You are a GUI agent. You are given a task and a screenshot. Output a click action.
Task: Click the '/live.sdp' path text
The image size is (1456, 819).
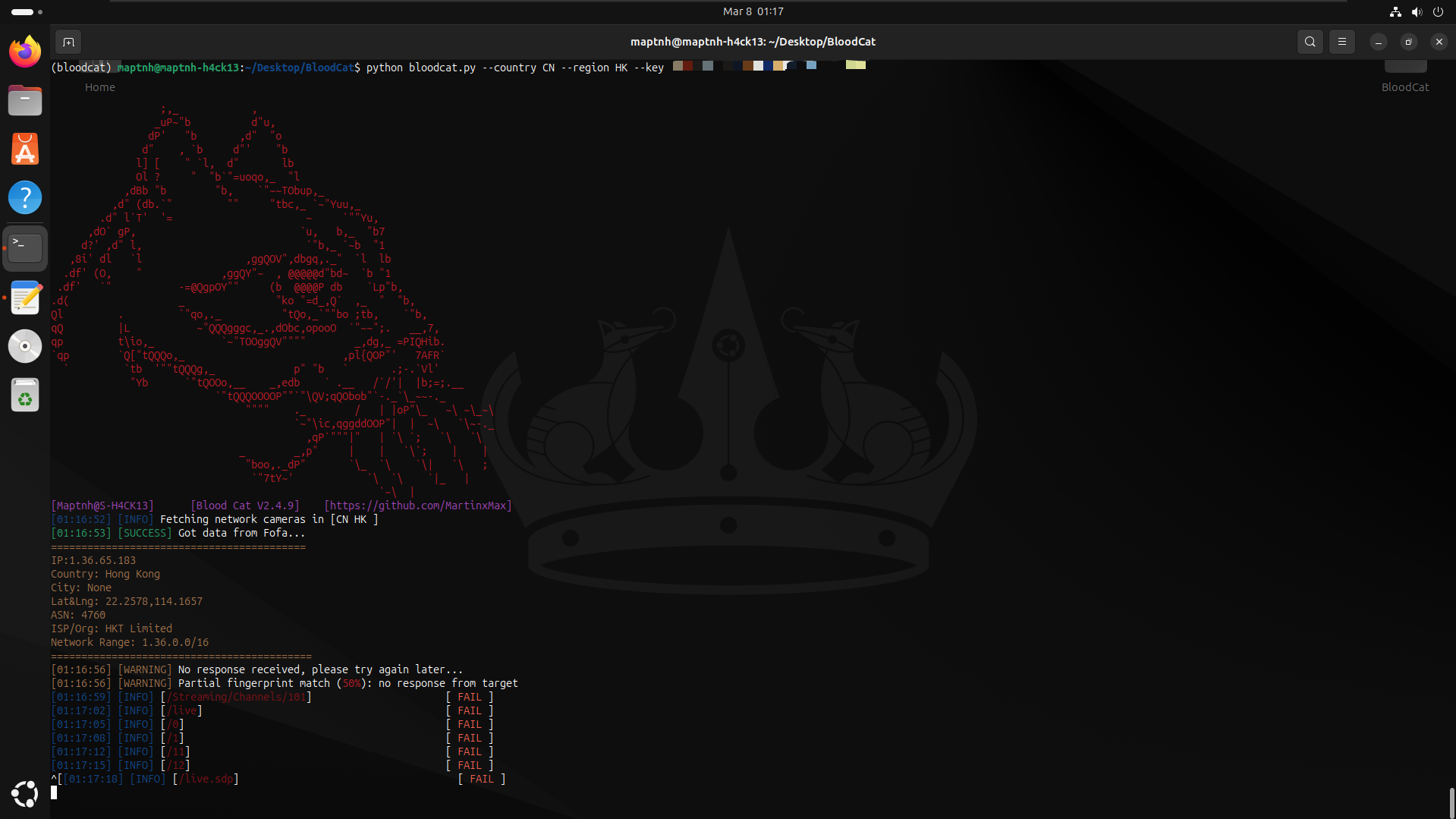coord(206,779)
